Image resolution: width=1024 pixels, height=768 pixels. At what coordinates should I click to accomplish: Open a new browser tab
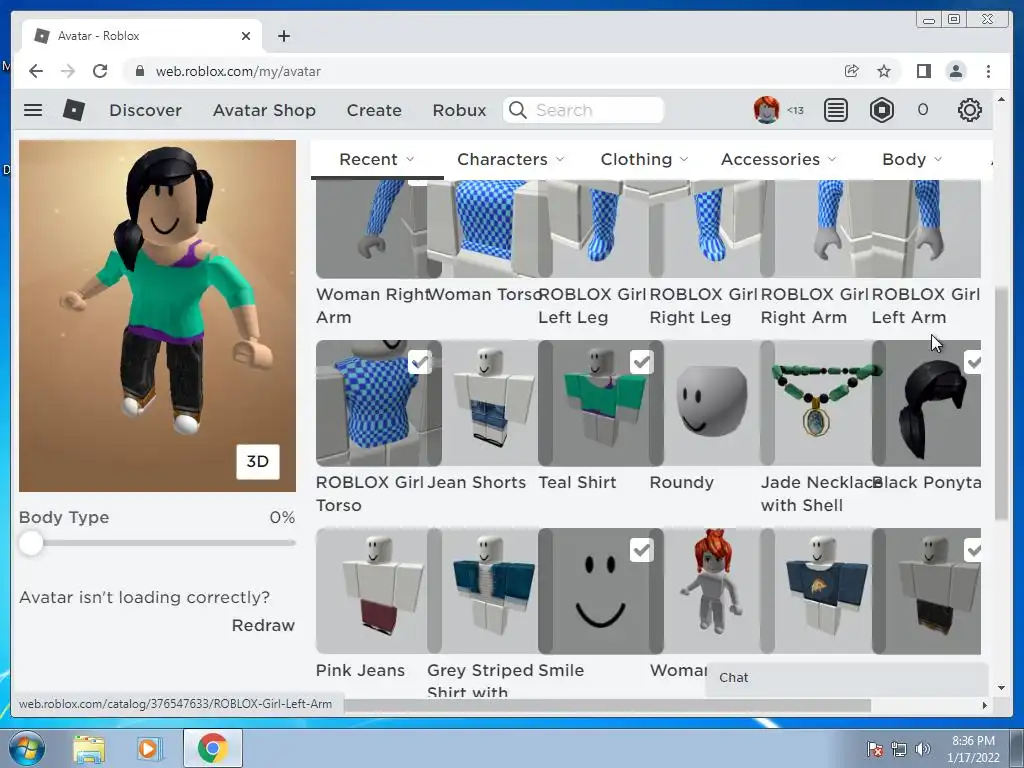coord(283,36)
